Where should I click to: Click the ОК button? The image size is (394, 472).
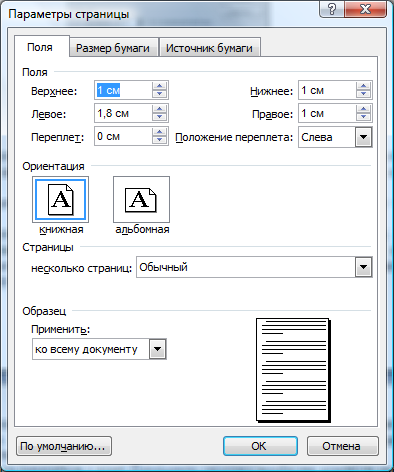[260, 446]
